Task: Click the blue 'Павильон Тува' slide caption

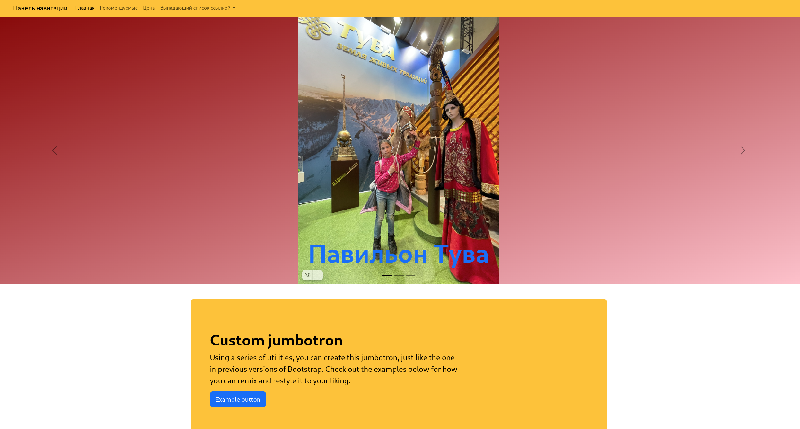Action: click(398, 254)
